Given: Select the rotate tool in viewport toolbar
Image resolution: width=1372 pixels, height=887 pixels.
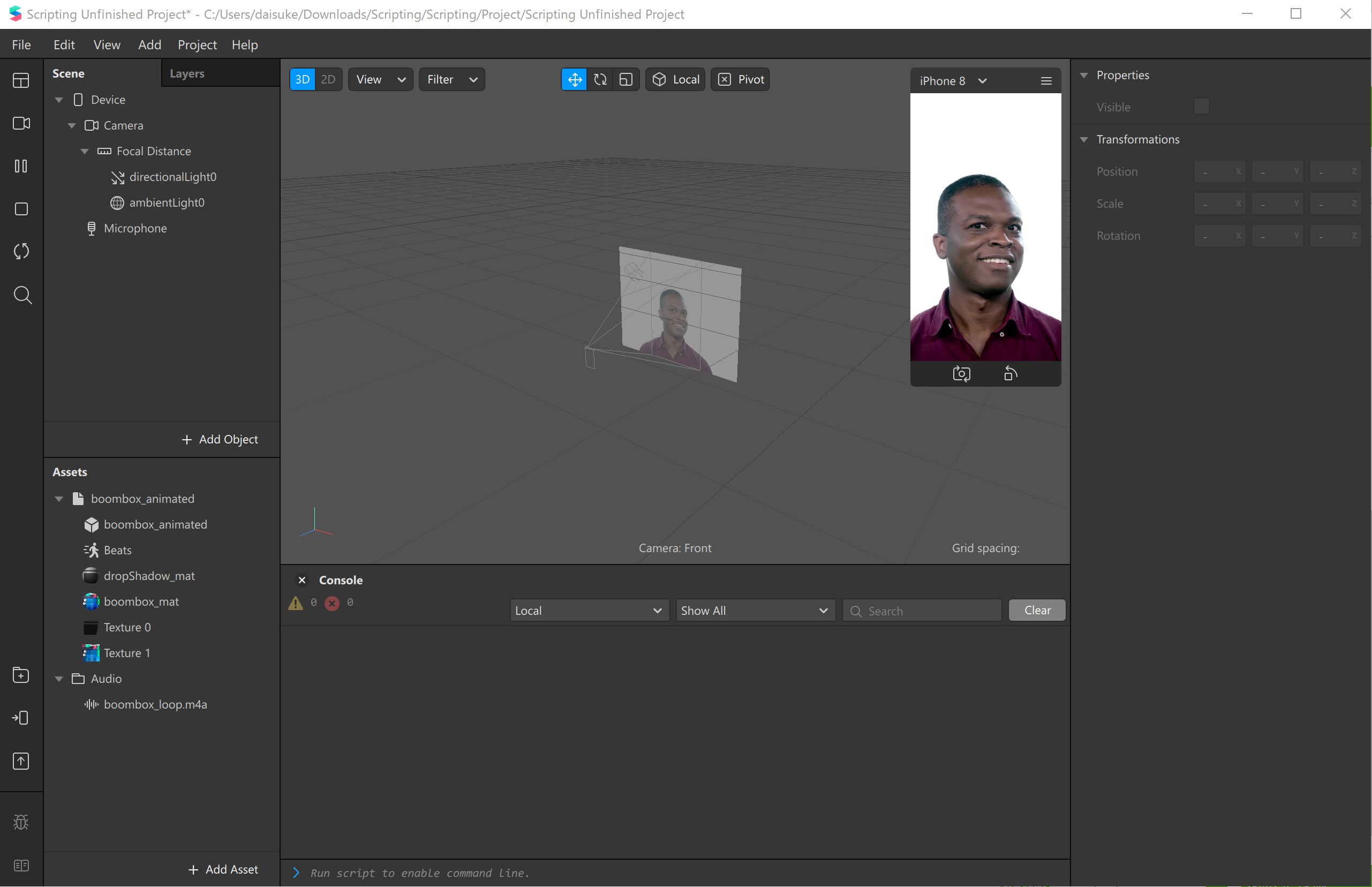Looking at the screenshot, I should tap(600, 79).
